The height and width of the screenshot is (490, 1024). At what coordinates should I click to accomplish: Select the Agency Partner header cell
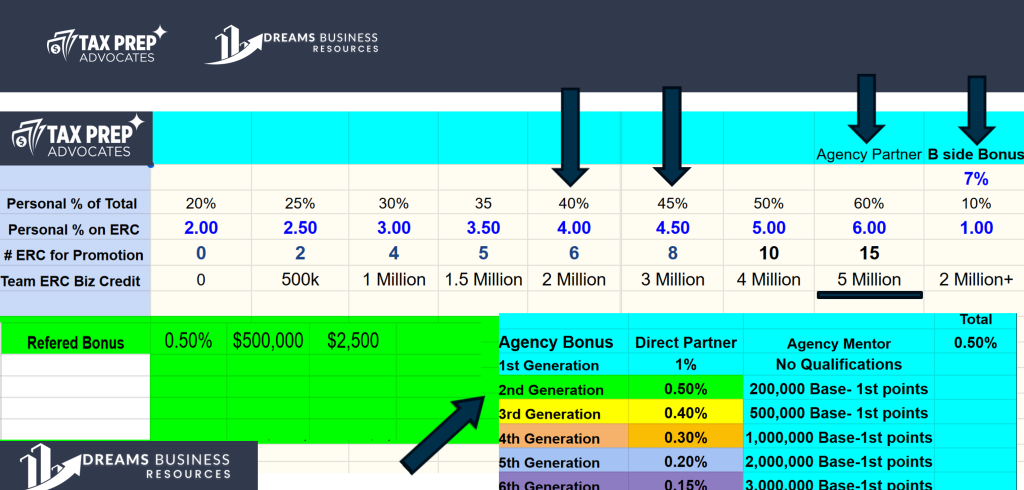pos(868,155)
